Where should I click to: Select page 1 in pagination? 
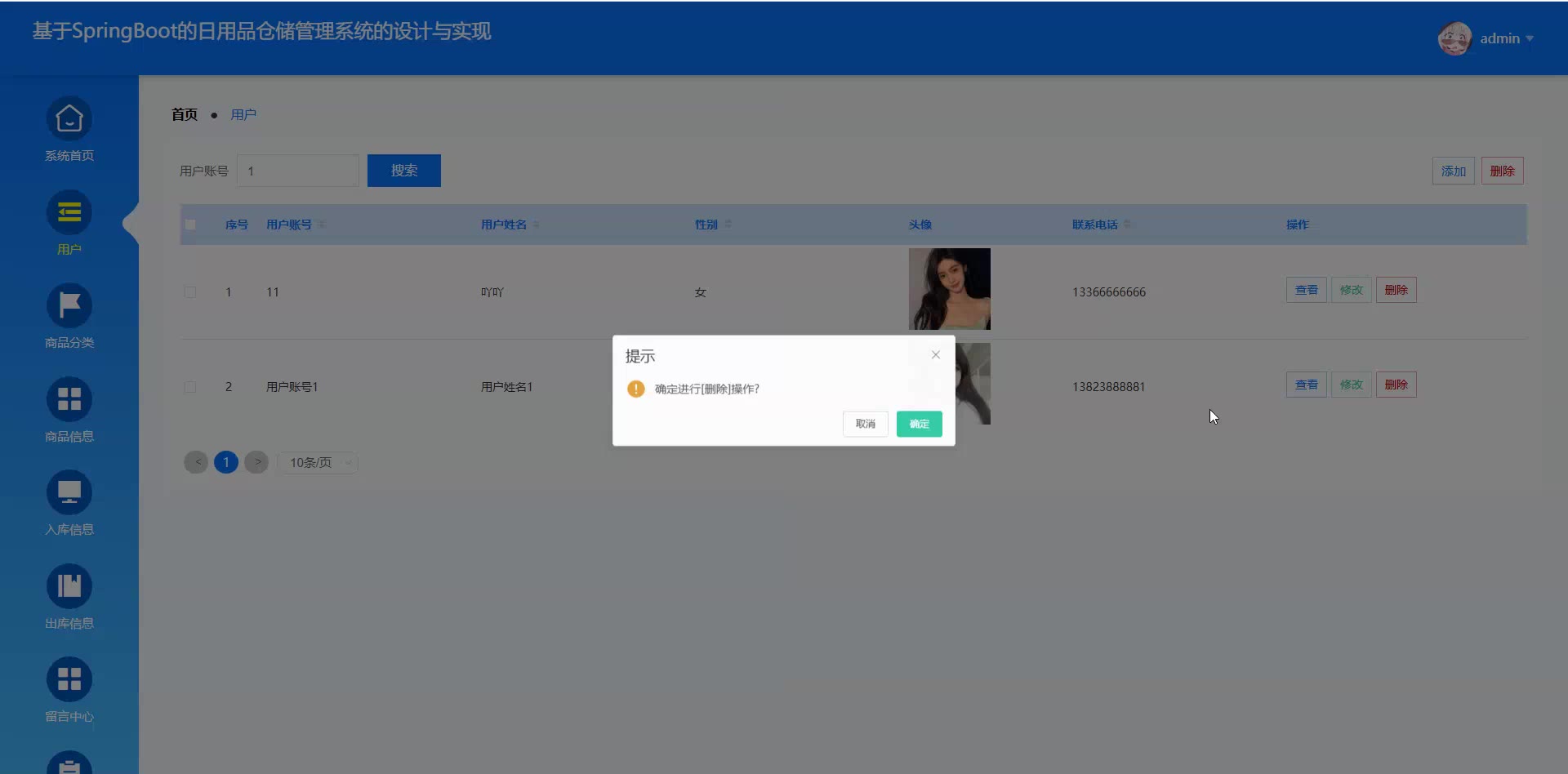(226, 462)
